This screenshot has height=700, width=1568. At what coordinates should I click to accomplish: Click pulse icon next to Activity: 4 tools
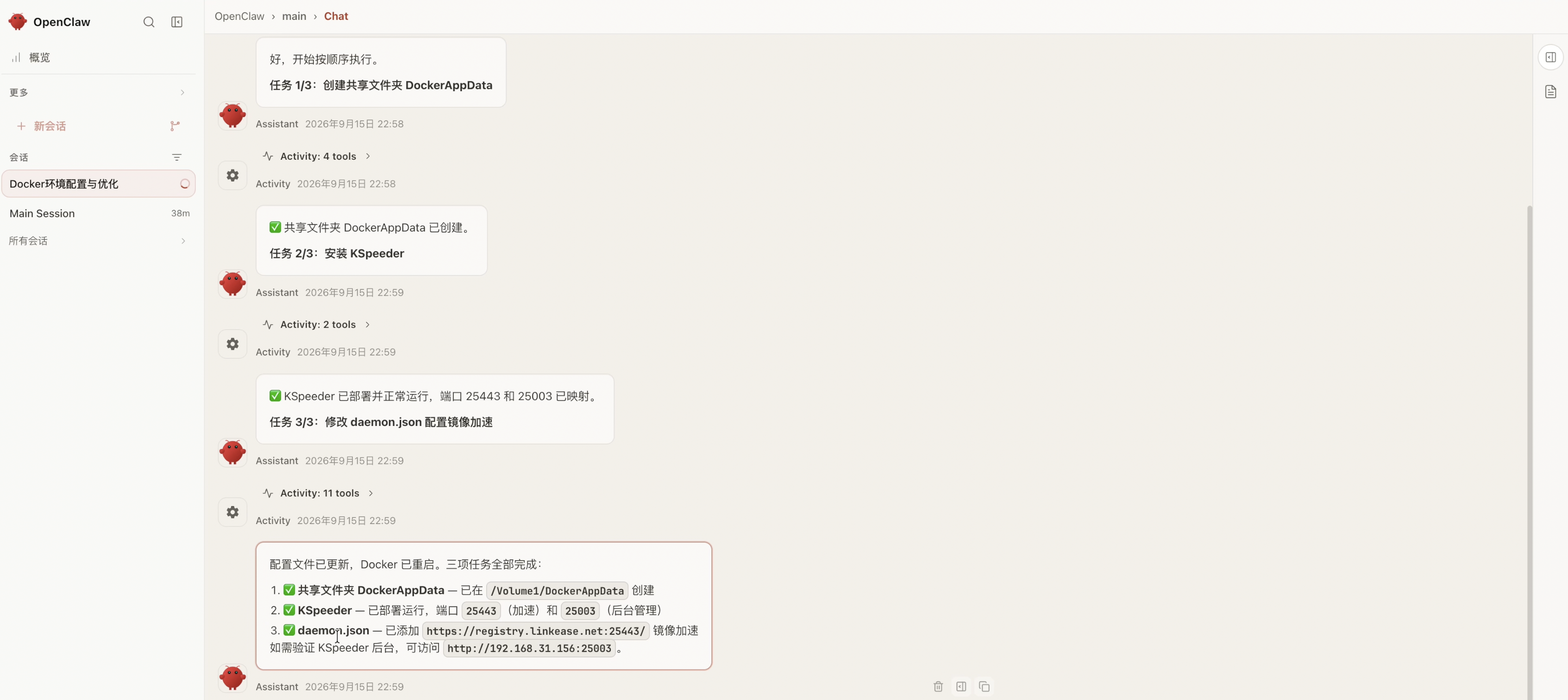click(x=268, y=156)
